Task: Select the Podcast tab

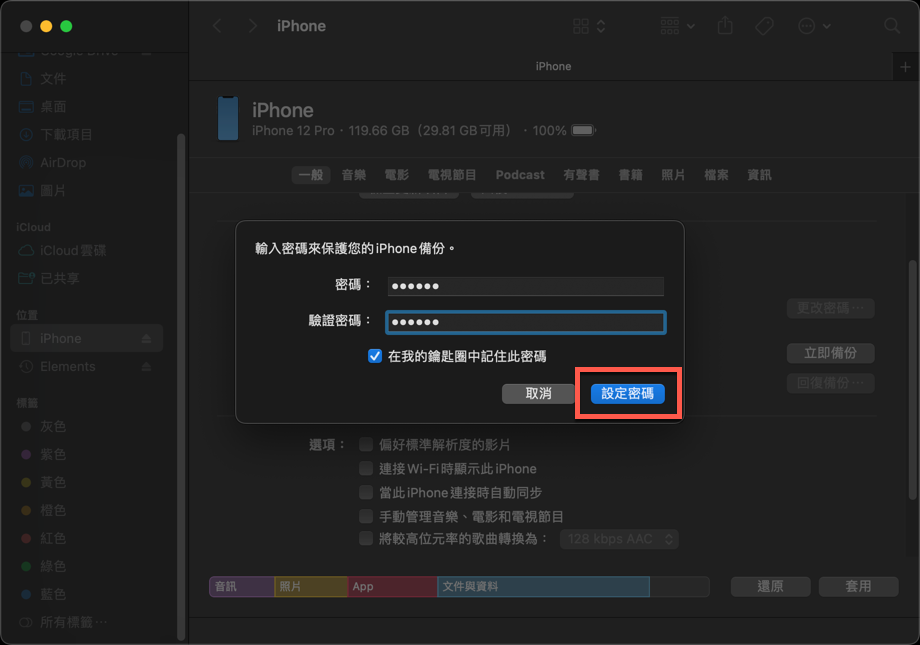Action: point(520,175)
